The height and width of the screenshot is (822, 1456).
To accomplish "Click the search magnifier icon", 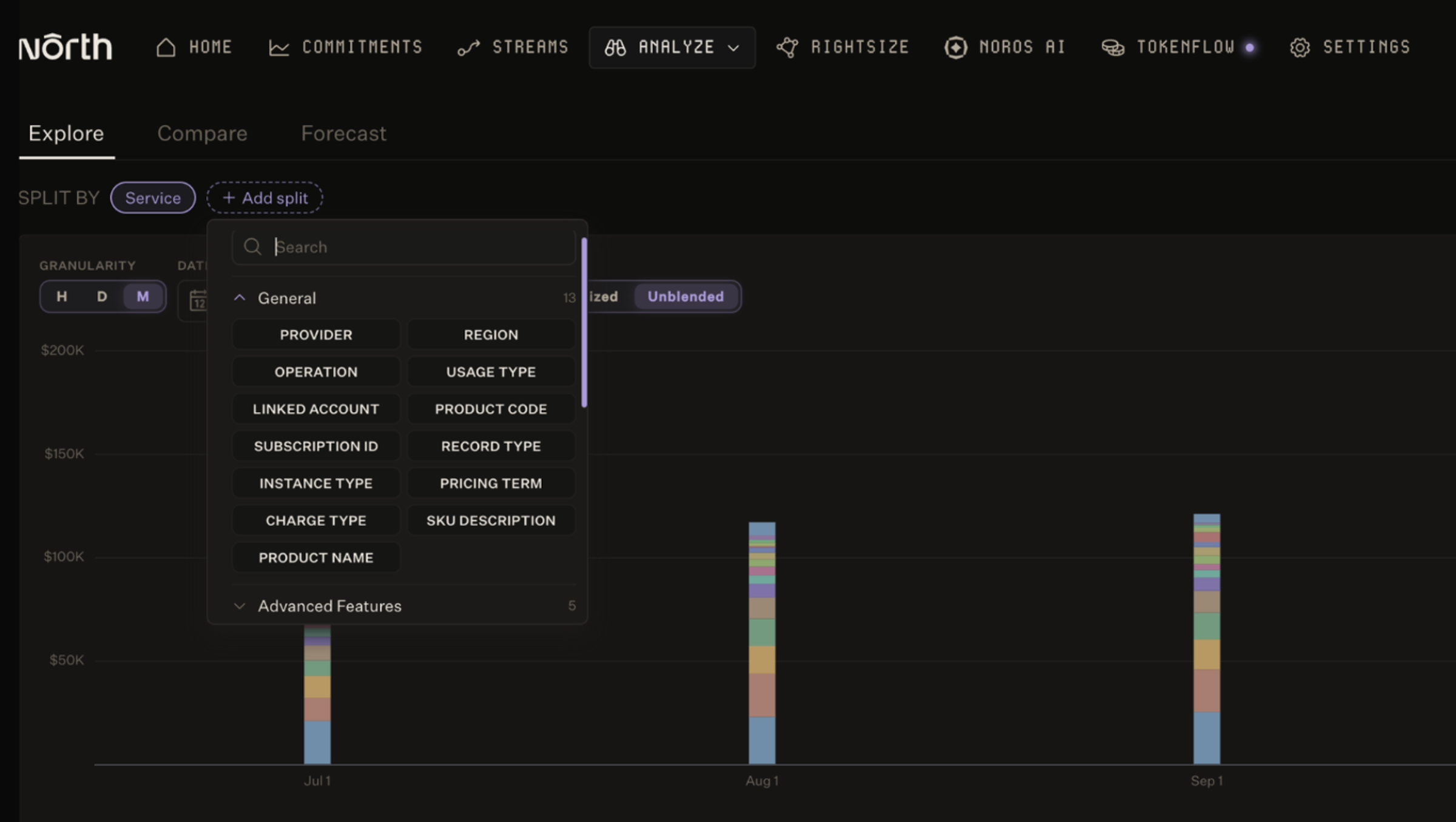I will [252, 247].
